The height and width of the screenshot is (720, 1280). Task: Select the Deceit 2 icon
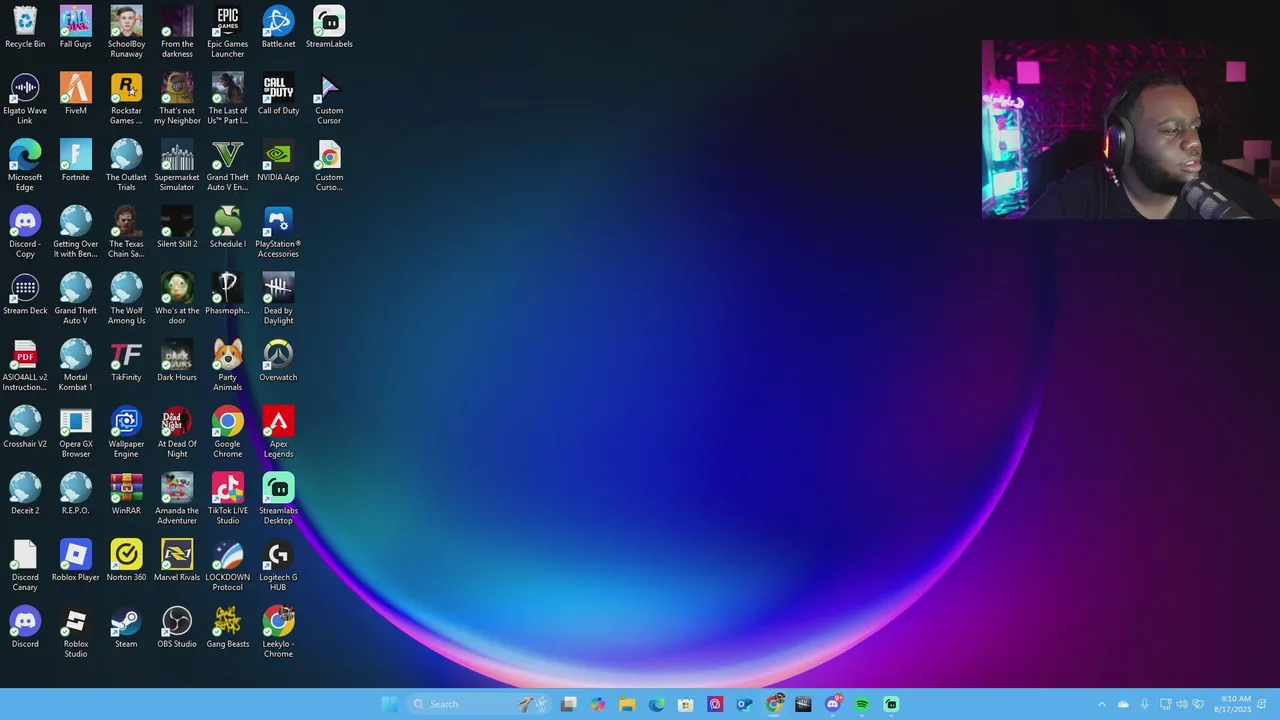point(25,494)
